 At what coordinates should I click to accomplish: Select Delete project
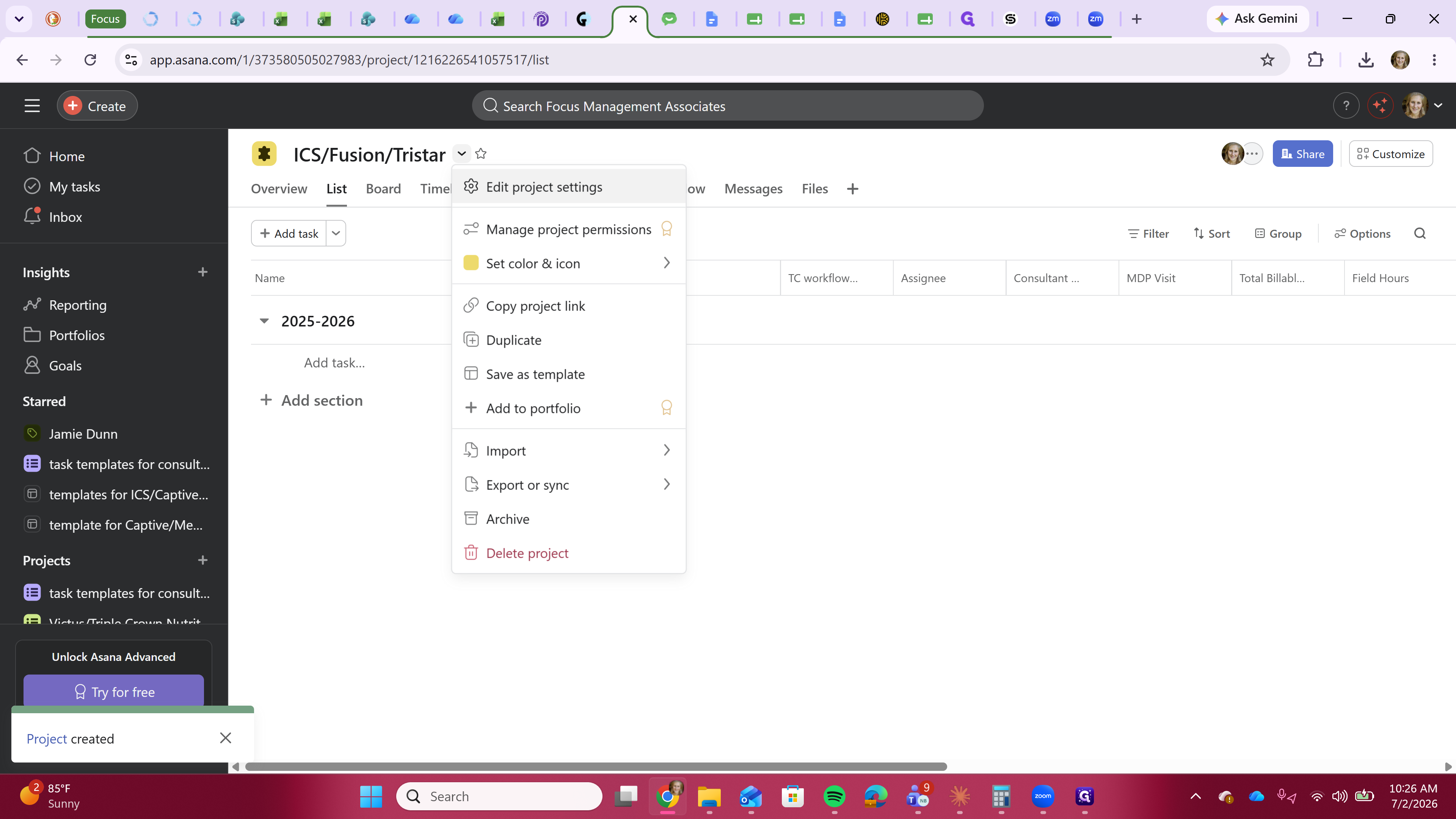(569, 553)
